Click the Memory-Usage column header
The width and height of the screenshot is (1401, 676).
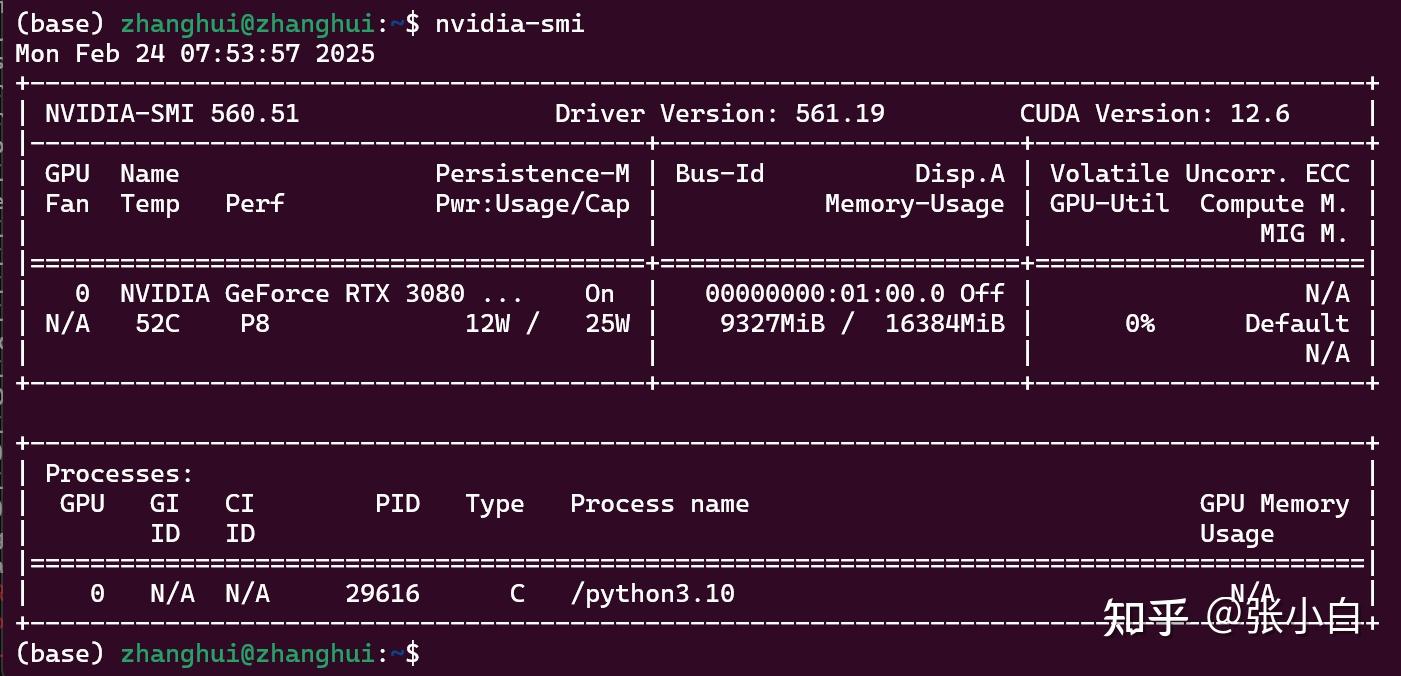click(914, 204)
